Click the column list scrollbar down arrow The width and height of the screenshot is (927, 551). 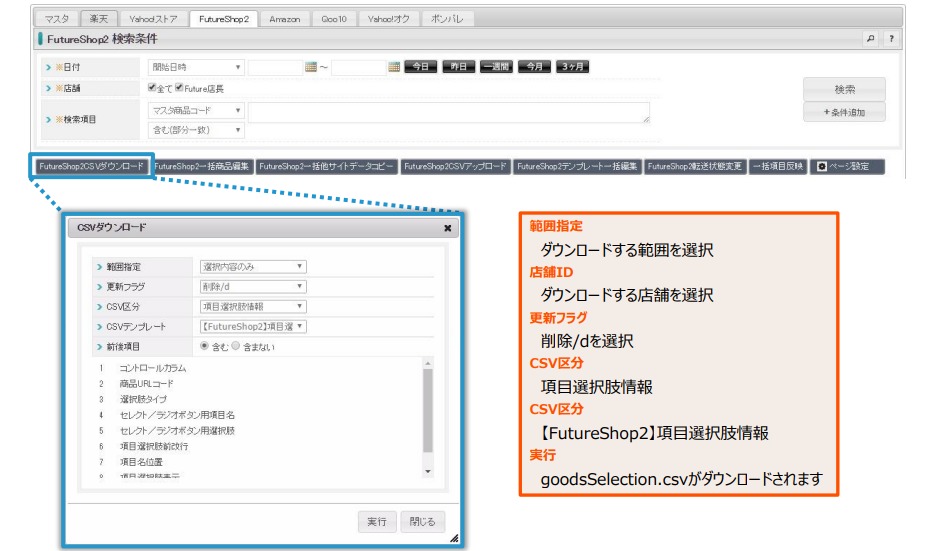pos(428,470)
